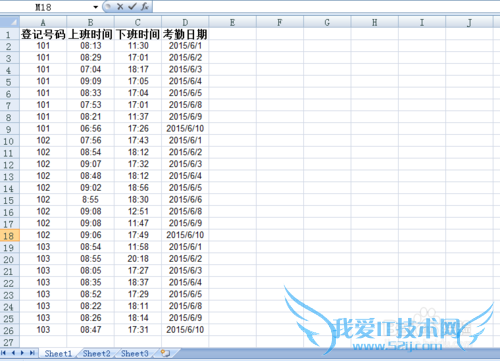Insert a new worksheet using the tab icon
This screenshot has width=500, height=361.
click(x=165, y=353)
